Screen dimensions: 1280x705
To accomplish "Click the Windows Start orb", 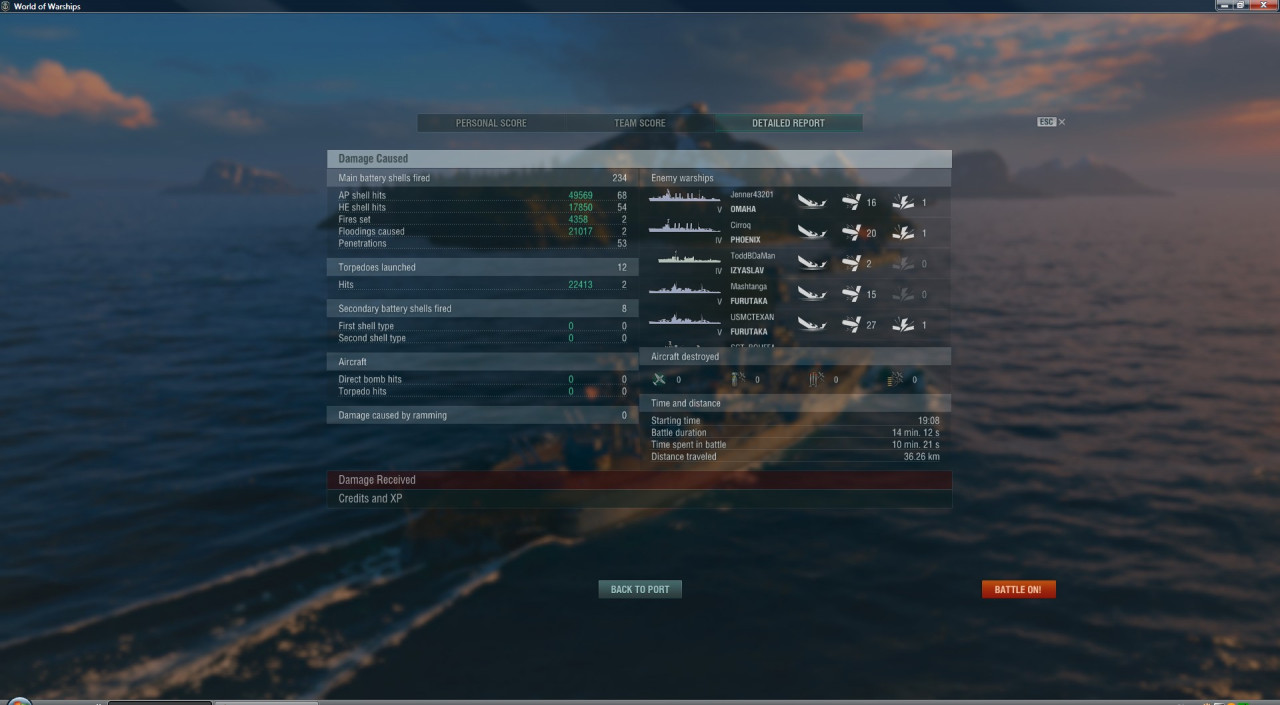I will pyautogui.click(x=18, y=702).
